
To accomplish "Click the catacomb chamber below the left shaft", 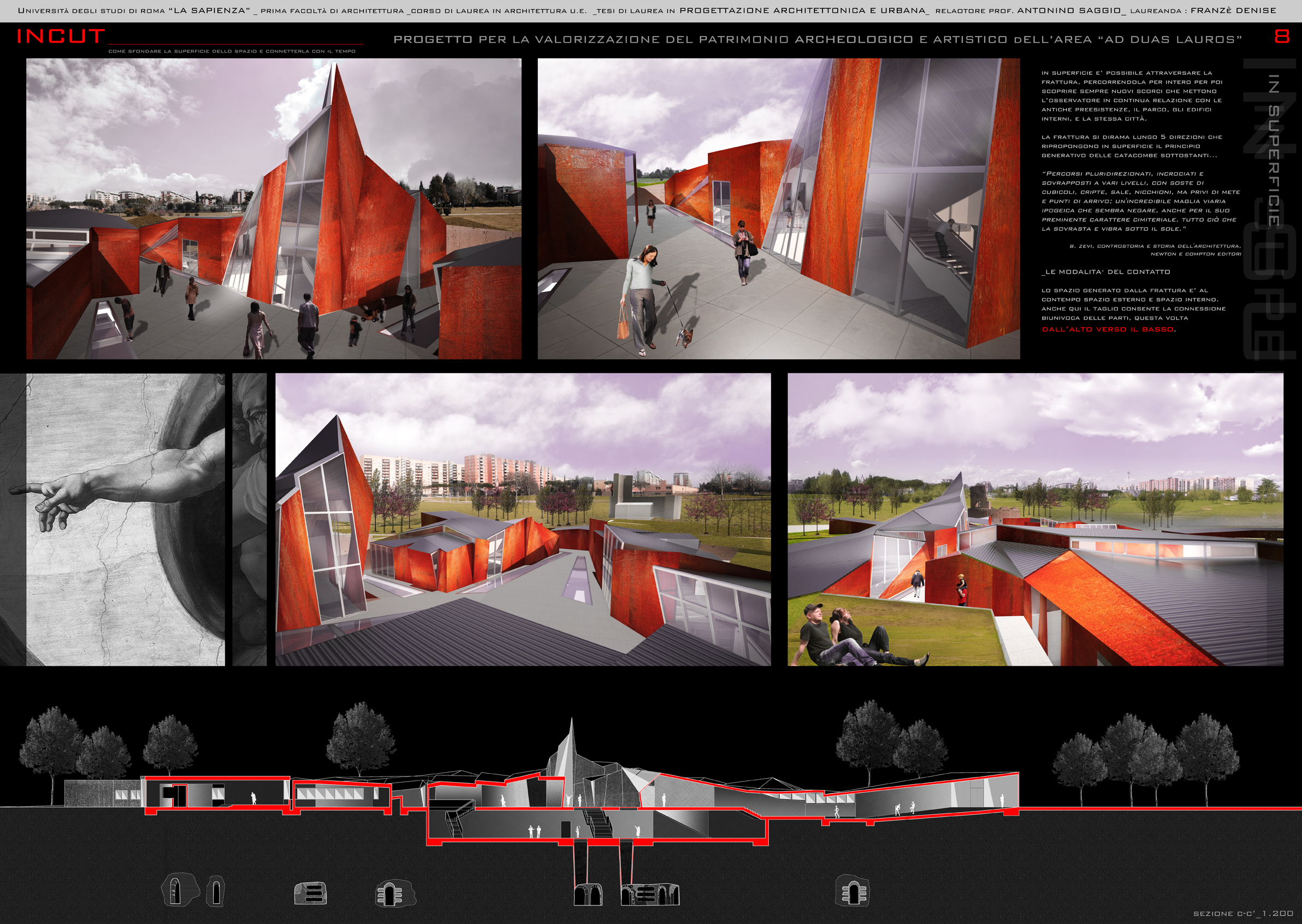I will pos(587,895).
